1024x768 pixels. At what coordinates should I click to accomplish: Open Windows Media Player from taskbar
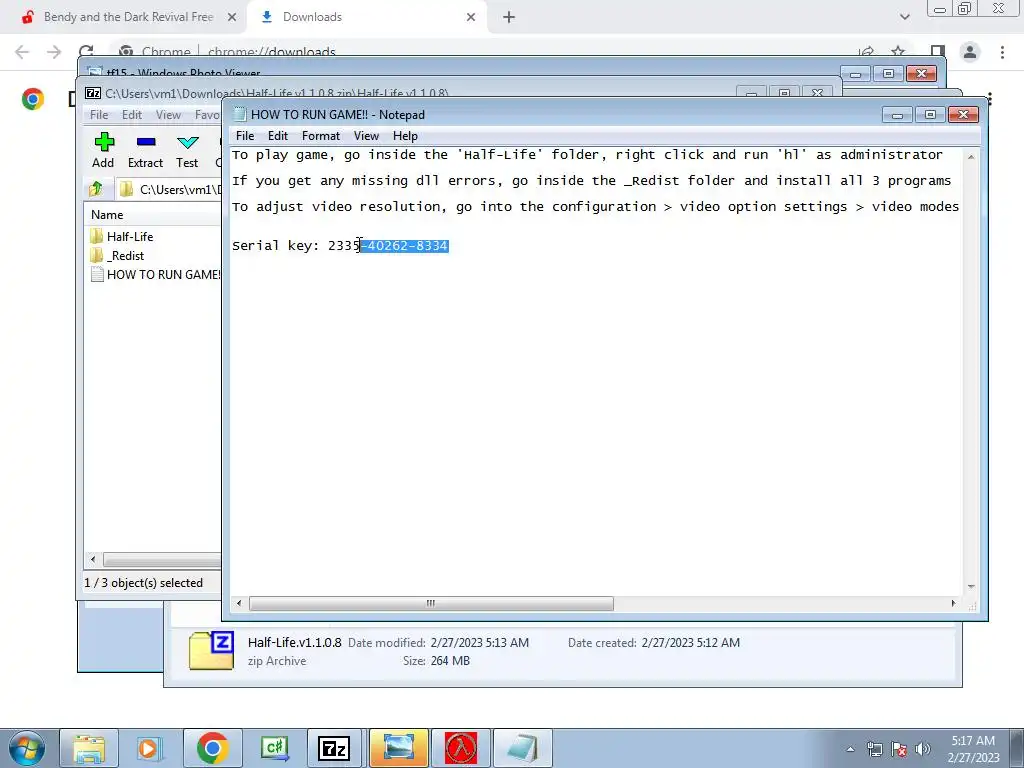tap(148, 748)
